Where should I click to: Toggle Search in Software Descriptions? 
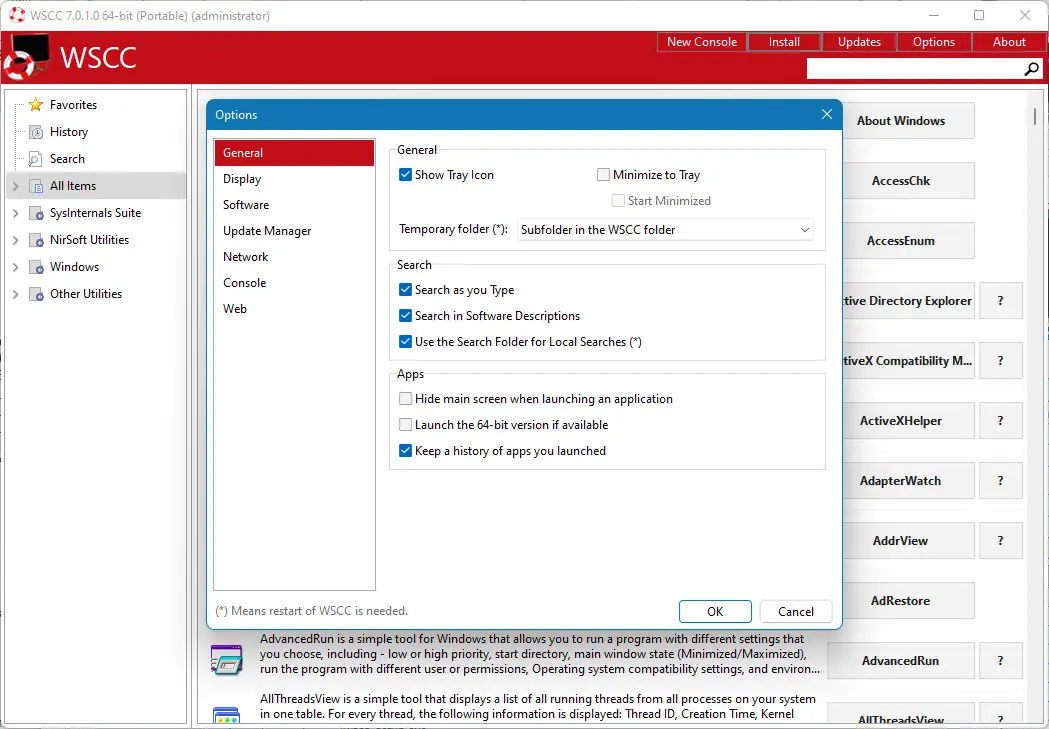(x=405, y=316)
